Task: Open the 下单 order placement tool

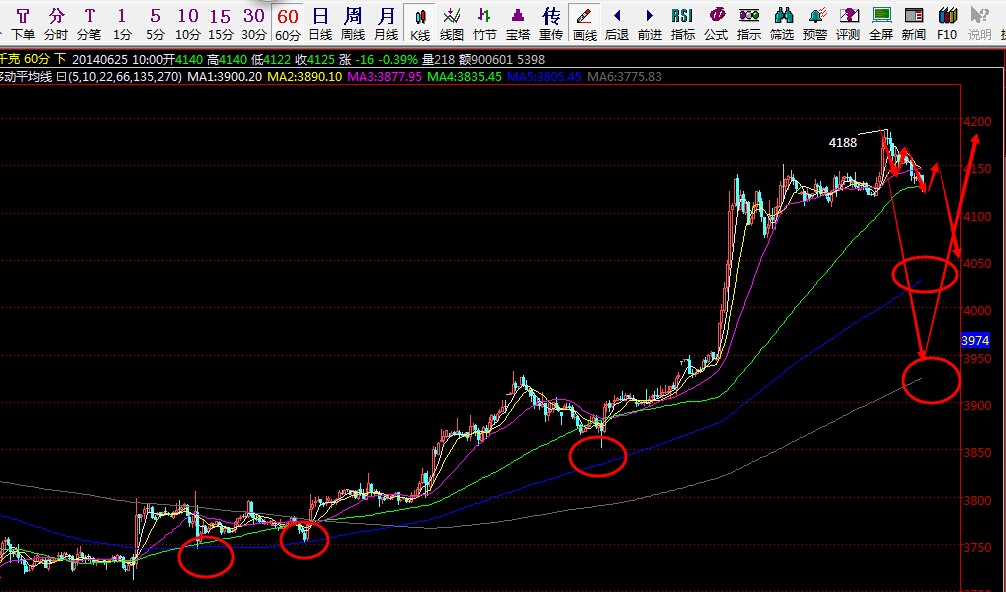Action: (23, 24)
